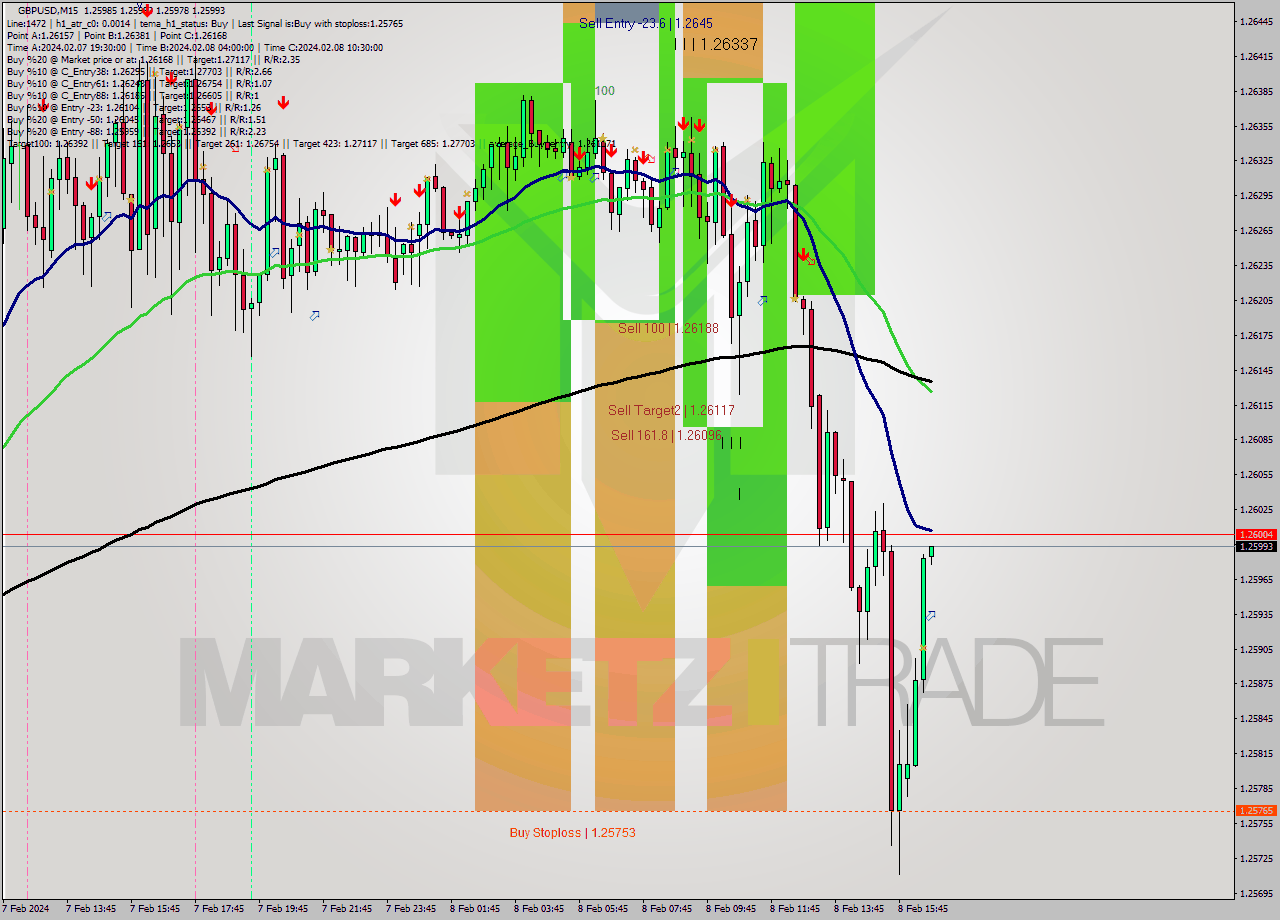This screenshot has width=1280, height=920.
Task: Select the 'Sell Entry -23.6 | 1.2645' label
Action: click(x=646, y=23)
